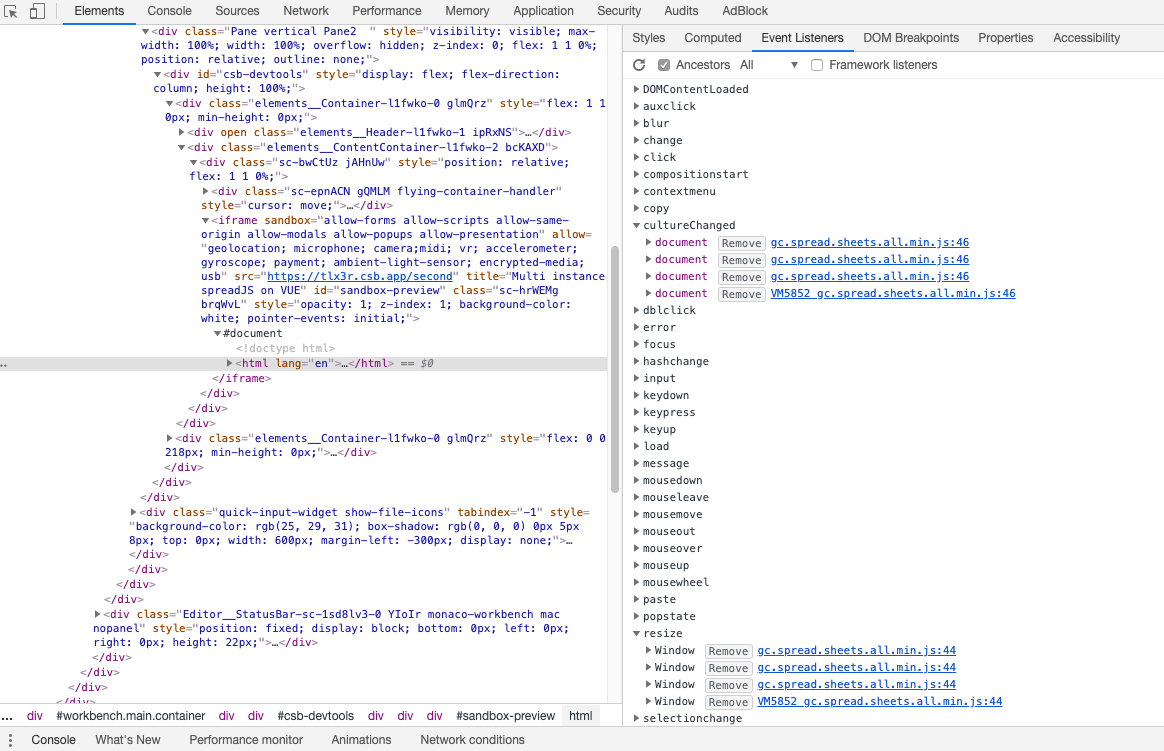The image size is (1164, 751).
Task: Open the Computed styles tab
Action: (x=712, y=38)
